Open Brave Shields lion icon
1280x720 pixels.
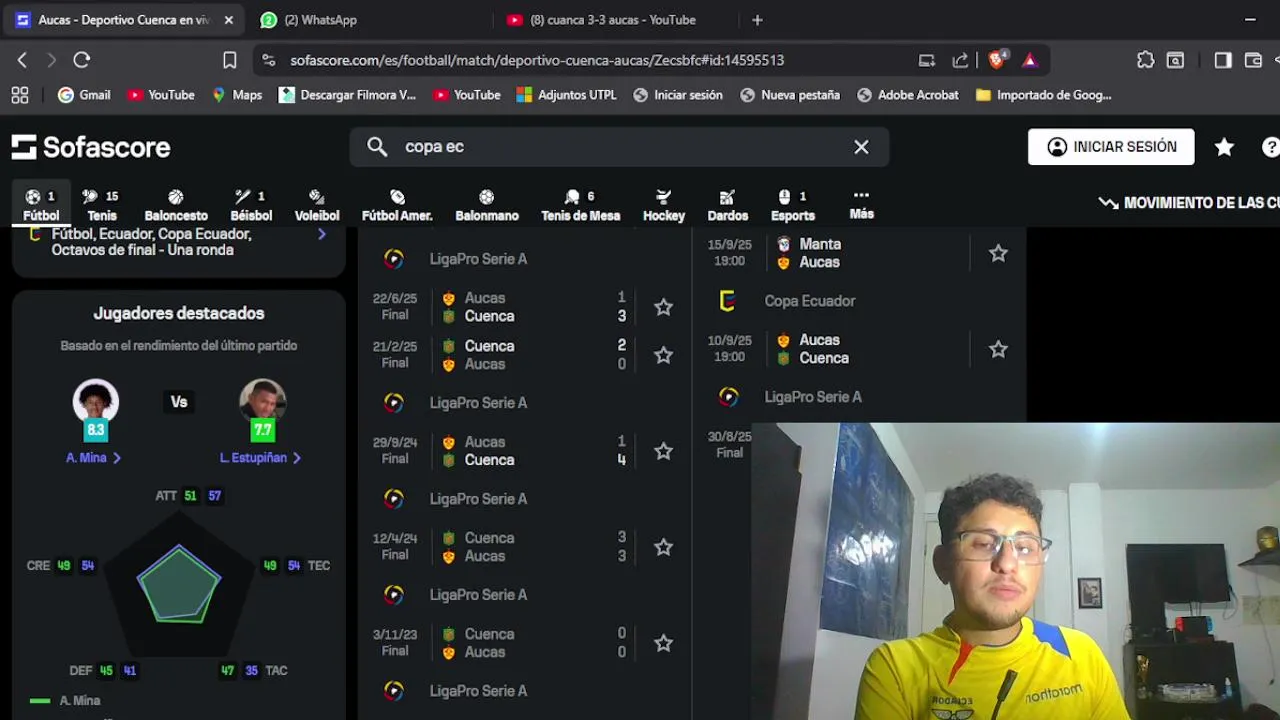pyautogui.click(x=996, y=60)
